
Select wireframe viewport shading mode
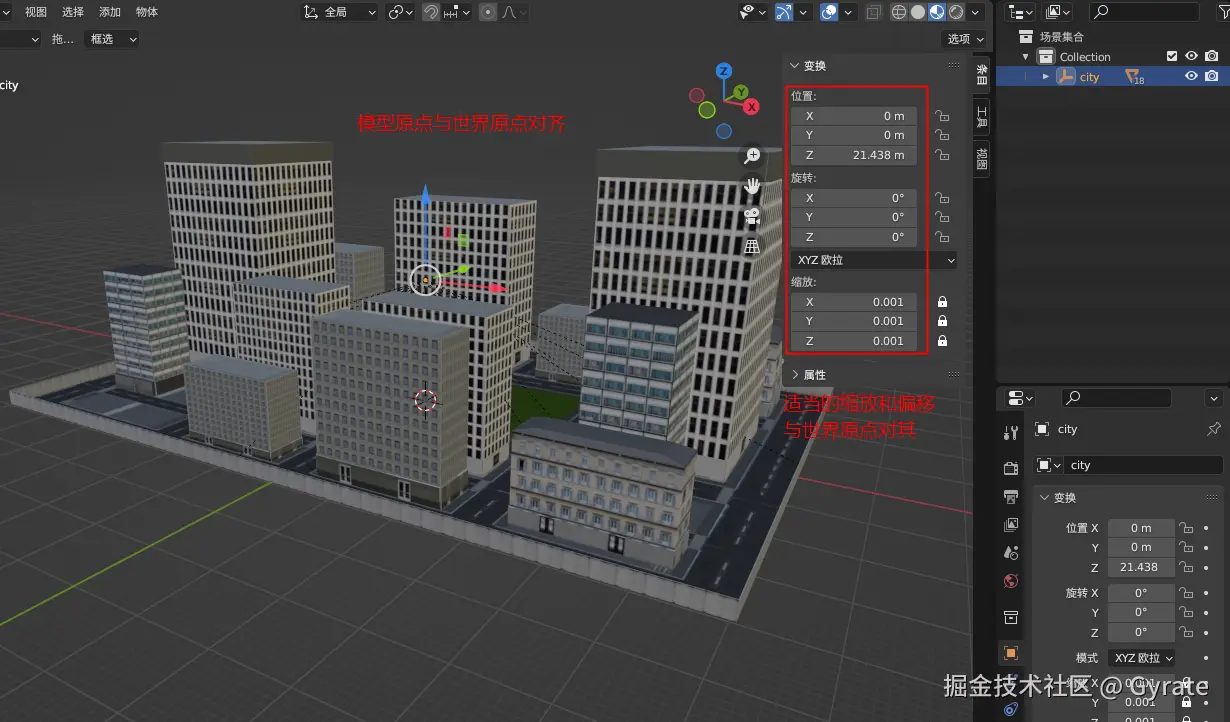pos(898,12)
